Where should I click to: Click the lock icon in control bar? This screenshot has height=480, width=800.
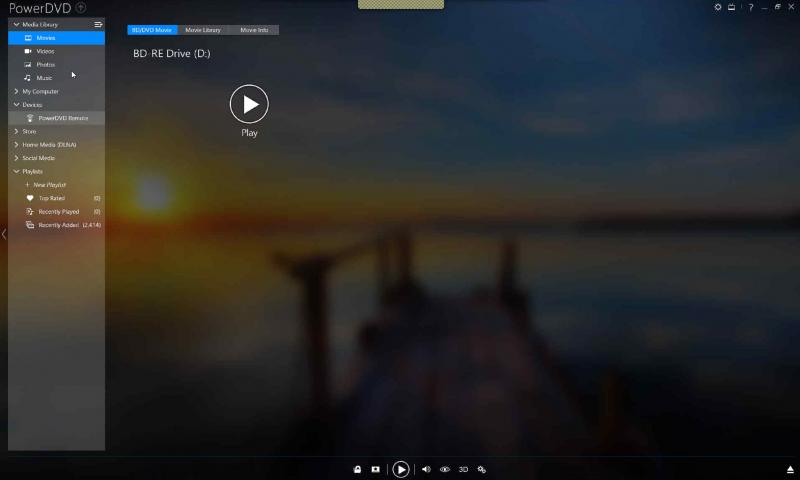tap(357, 469)
